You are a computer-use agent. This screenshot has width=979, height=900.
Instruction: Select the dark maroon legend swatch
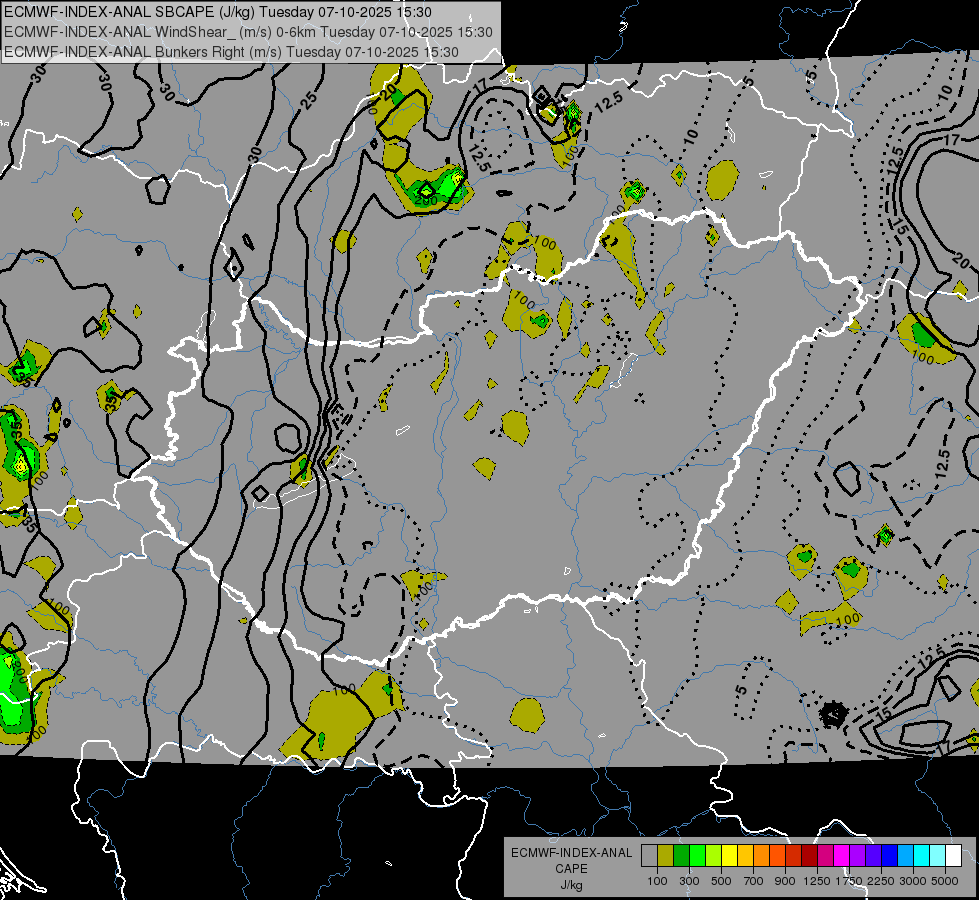click(809, 856)
